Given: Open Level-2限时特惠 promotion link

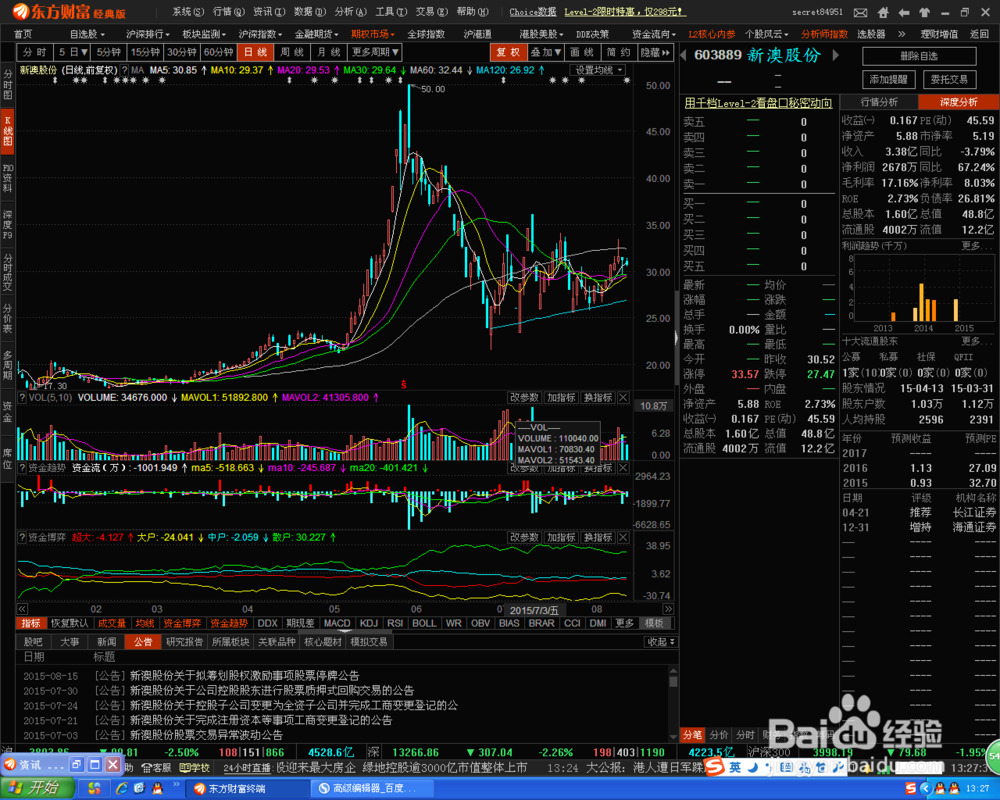Looking at the screenshot, I should (626, 12).
